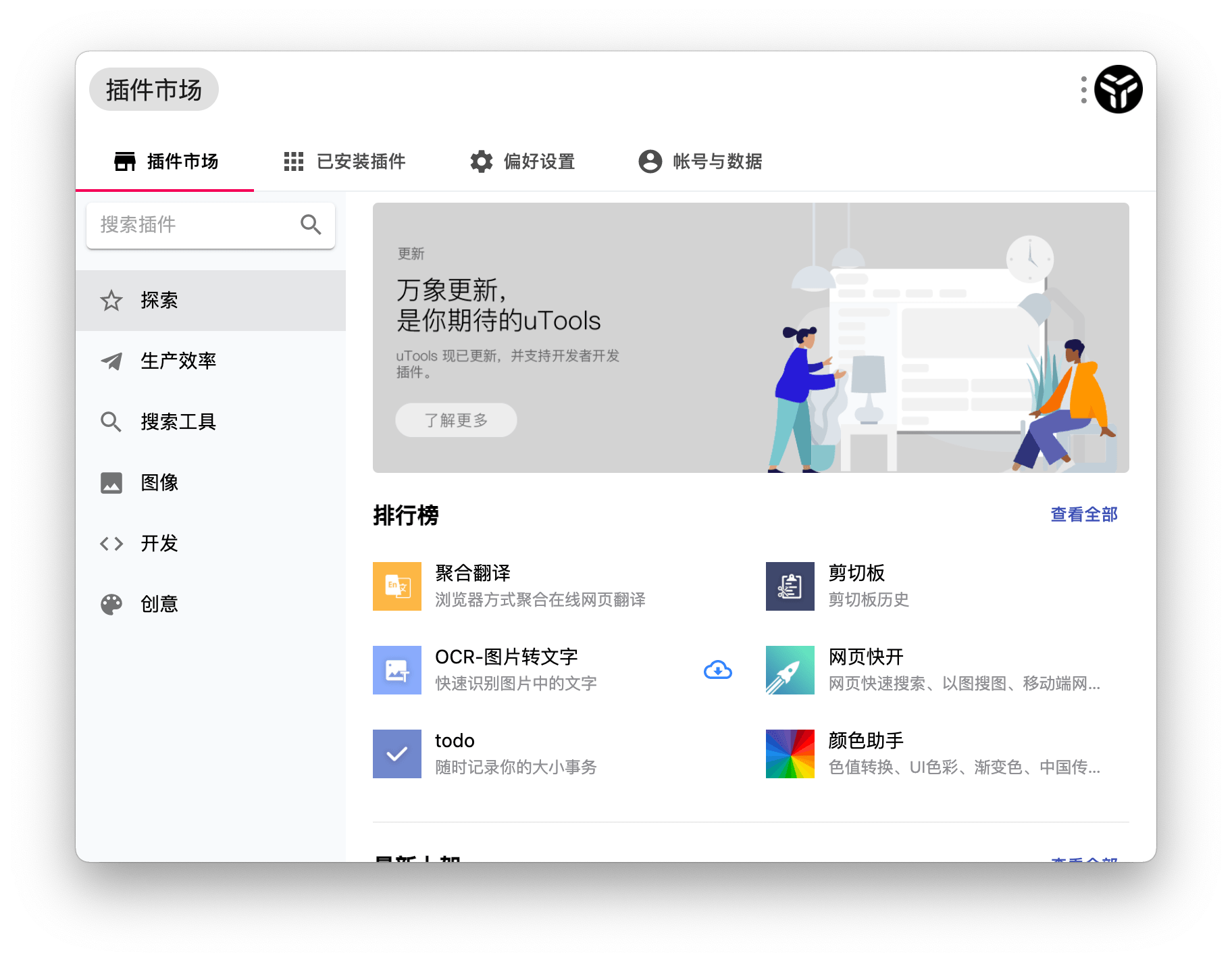Open the 剪切板 clipboard plugin icon
The height and width of the screenshot is (962, 1232).
point(789,586)
